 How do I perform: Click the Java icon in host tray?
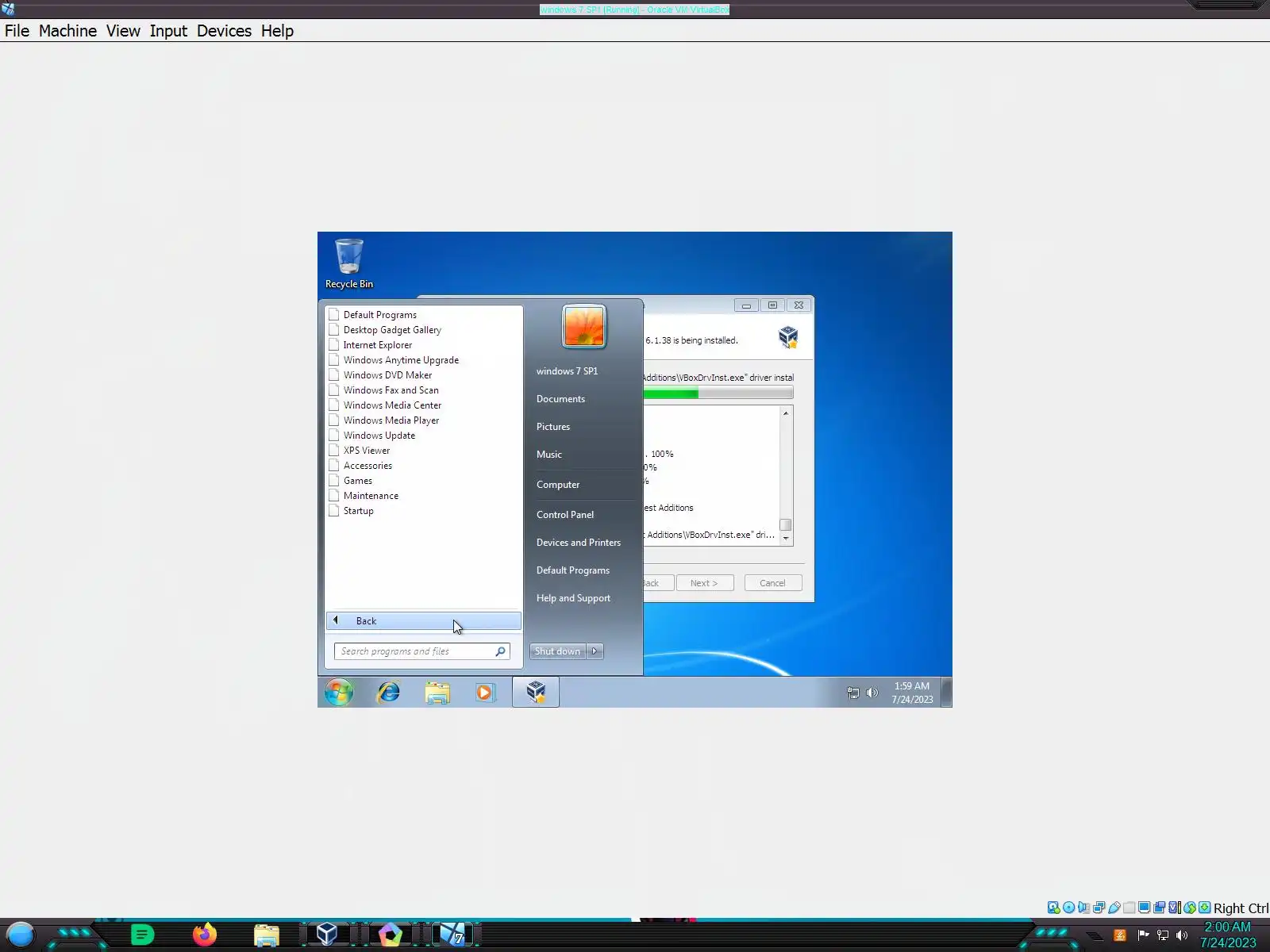[1120, 935]
